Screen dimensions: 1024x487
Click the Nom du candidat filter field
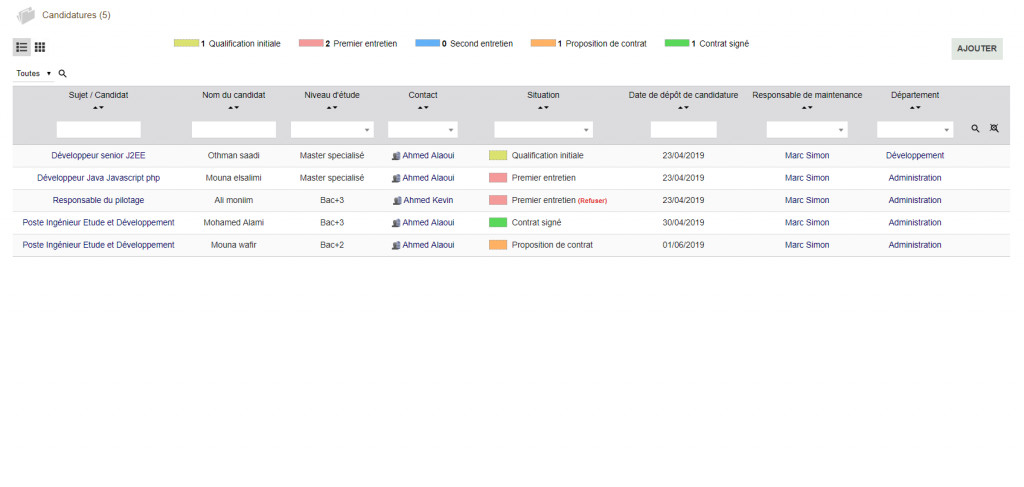point(233,130)
